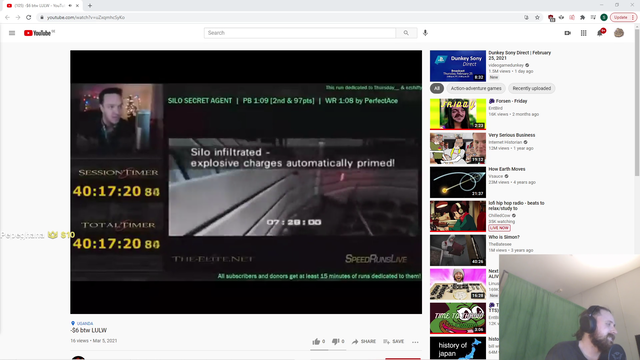
Task: Open the account avatar menu
Action: click(619, 33)
